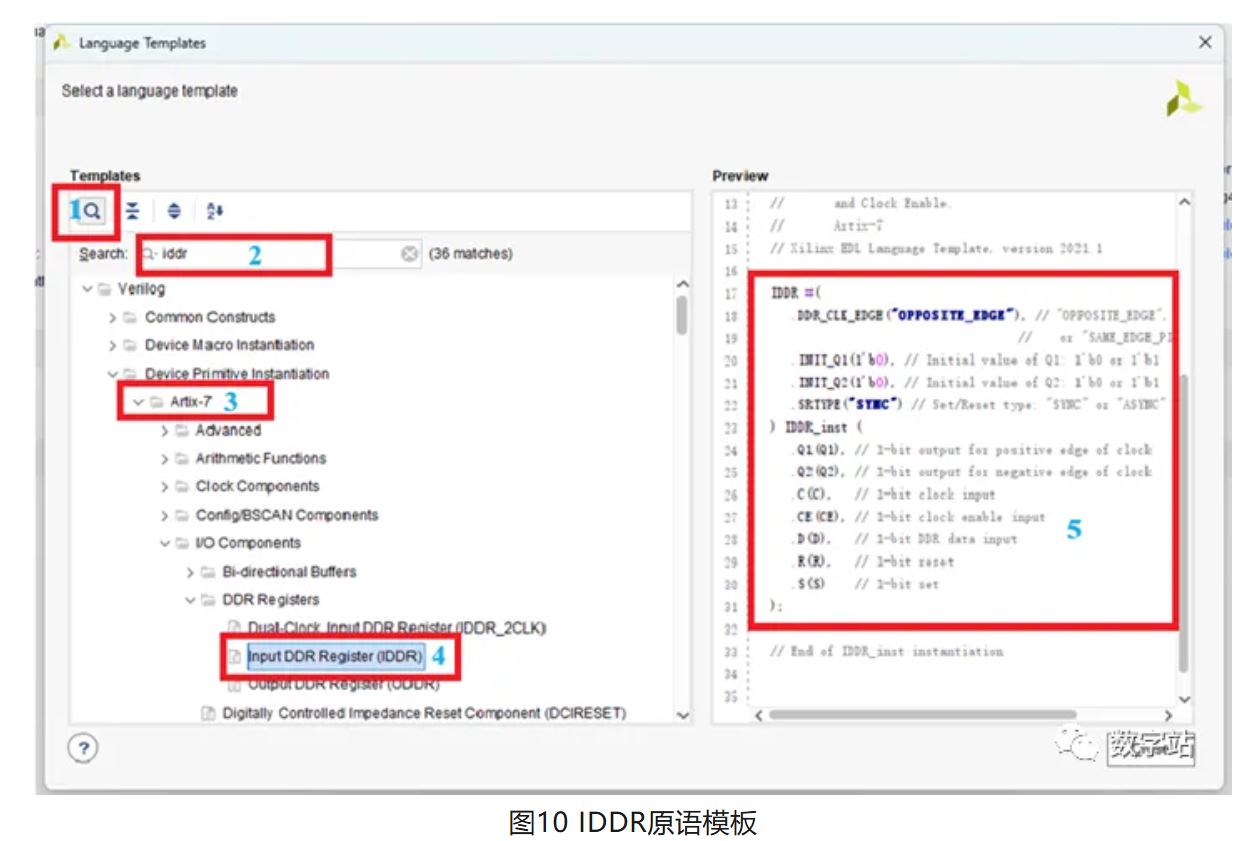Select the Verilog tree label

click(x=141, y=289)
